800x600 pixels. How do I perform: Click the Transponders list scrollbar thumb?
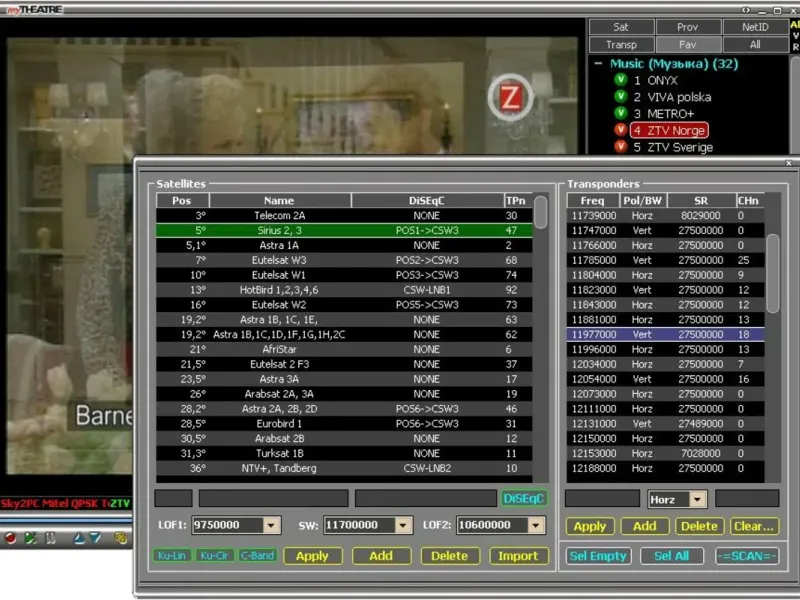(773, 273)
